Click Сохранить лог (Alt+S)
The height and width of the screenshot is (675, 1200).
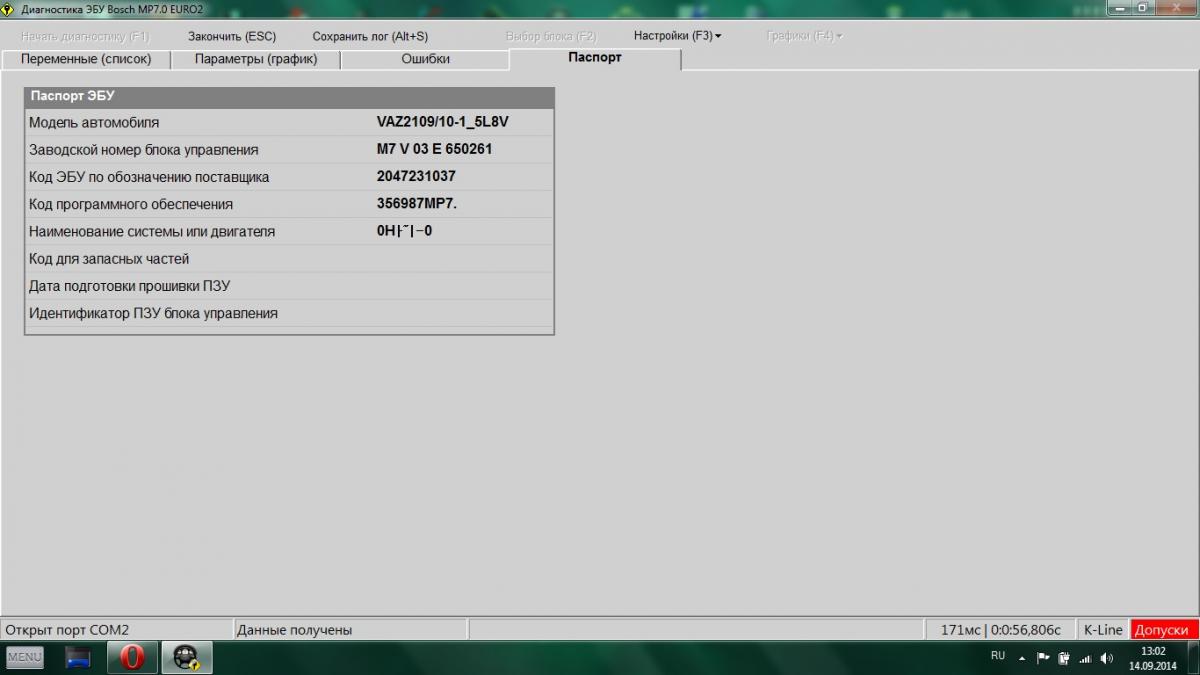tap(370, 36)
